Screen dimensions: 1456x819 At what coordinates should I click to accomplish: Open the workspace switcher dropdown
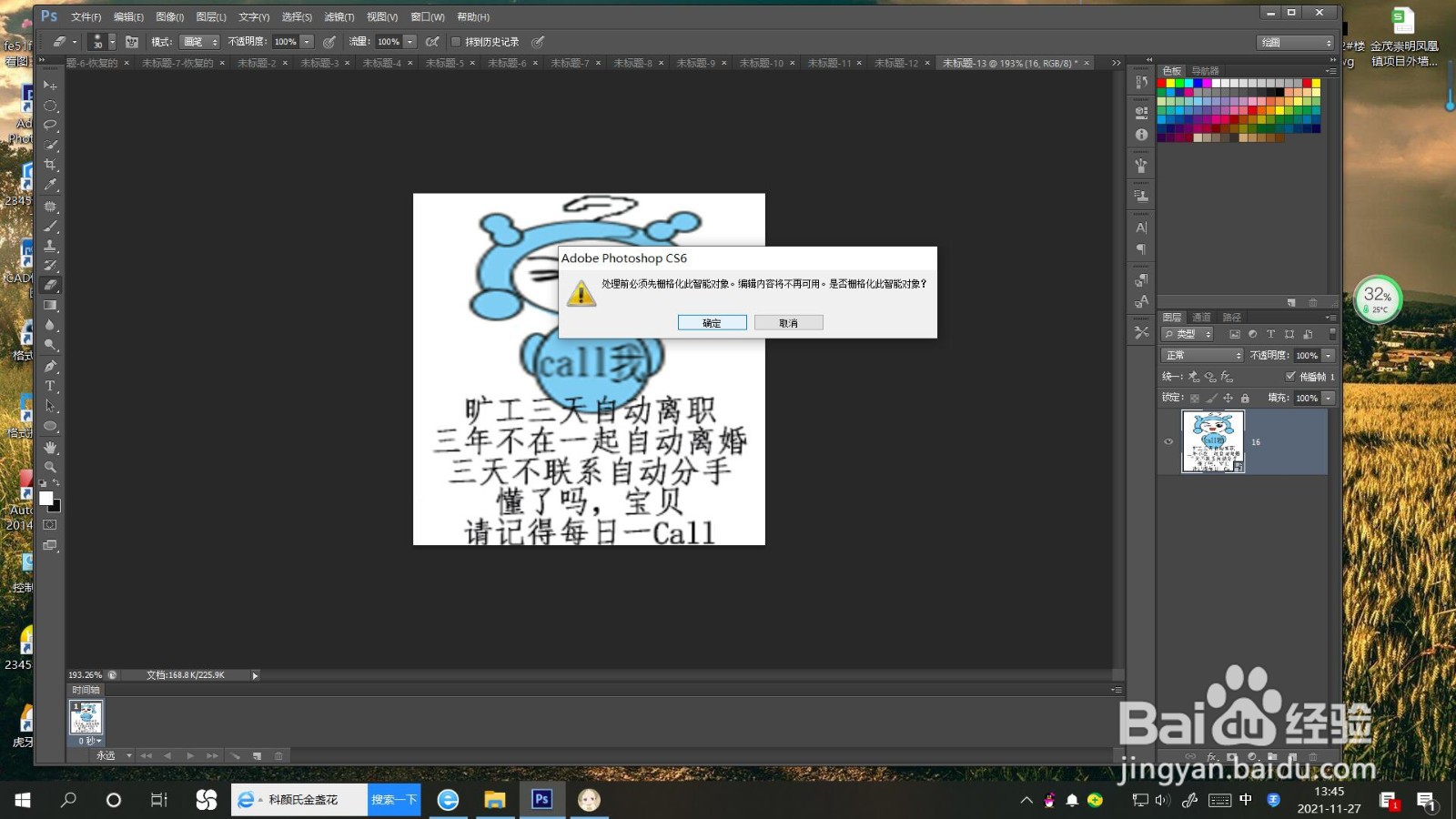[1296, 43]
